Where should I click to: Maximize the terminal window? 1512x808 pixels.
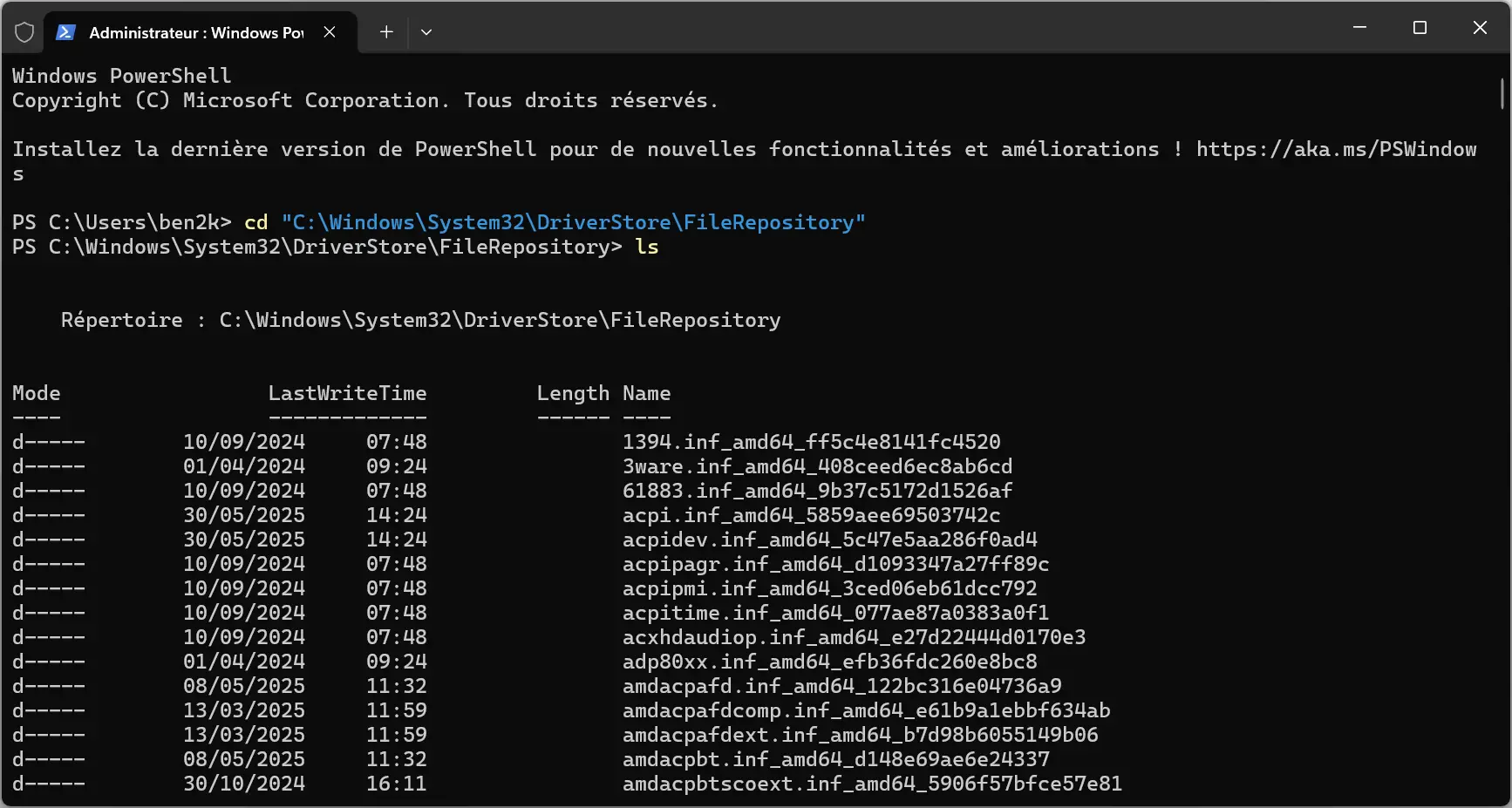pos(1420,28)
